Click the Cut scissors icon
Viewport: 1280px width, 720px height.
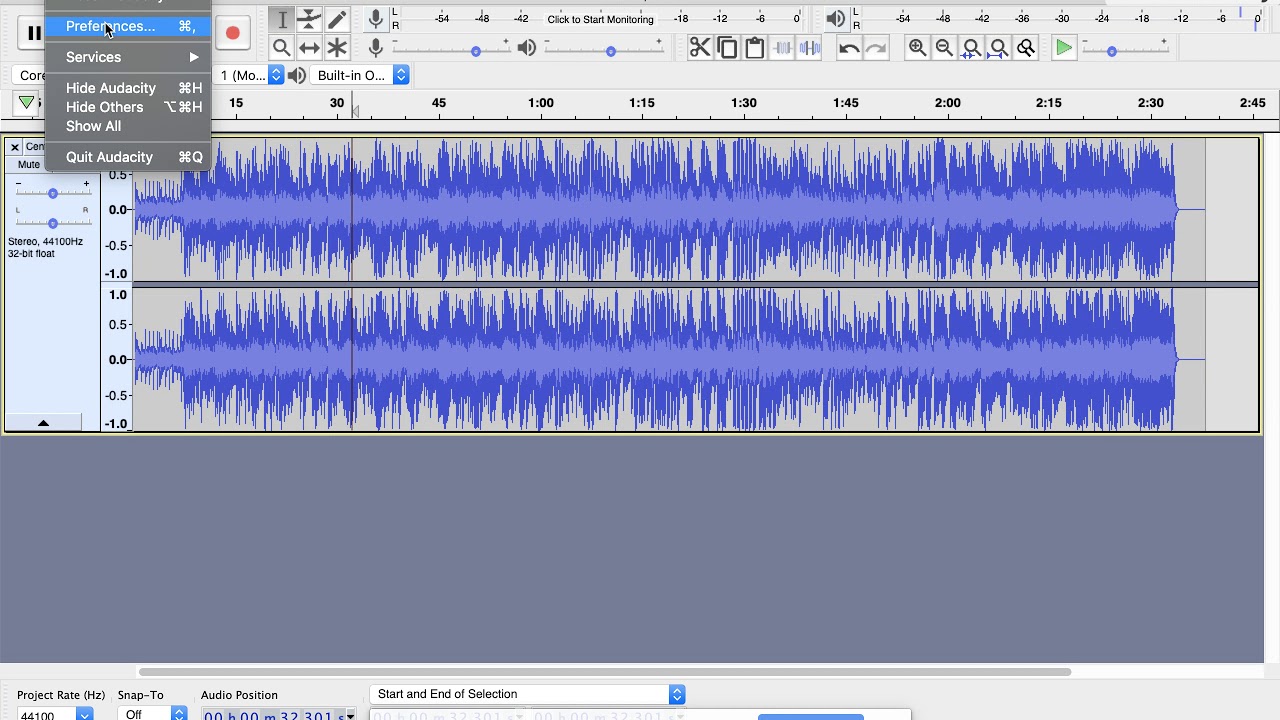pyautogui.click(x=700, y=47)
